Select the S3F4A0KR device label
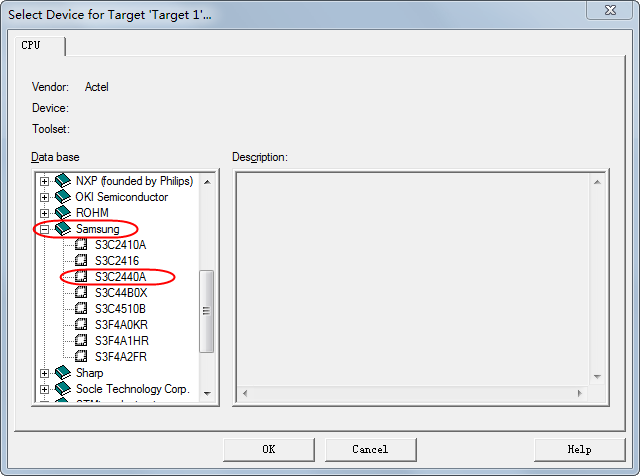The width and height of the screenshot is (640, 476). click(121, 325)
